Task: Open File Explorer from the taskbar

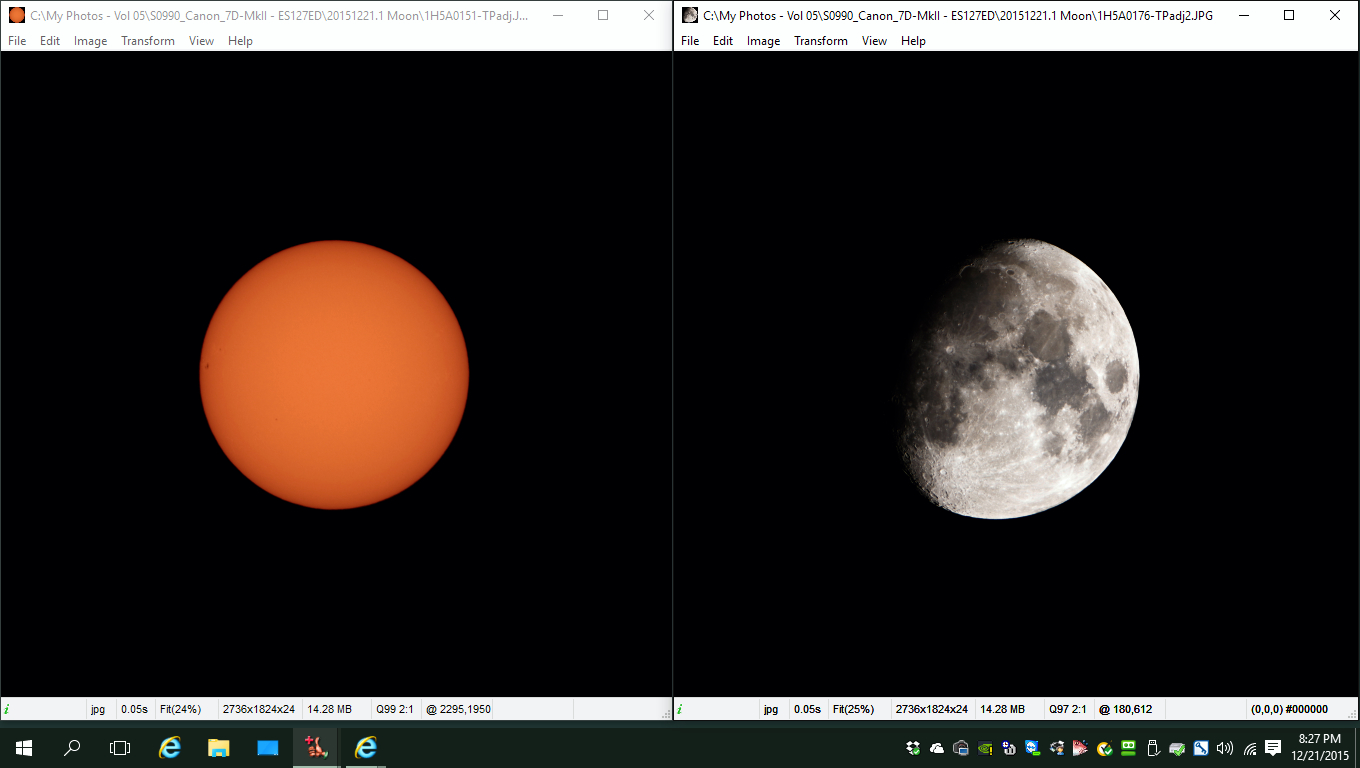Action: 218,747
